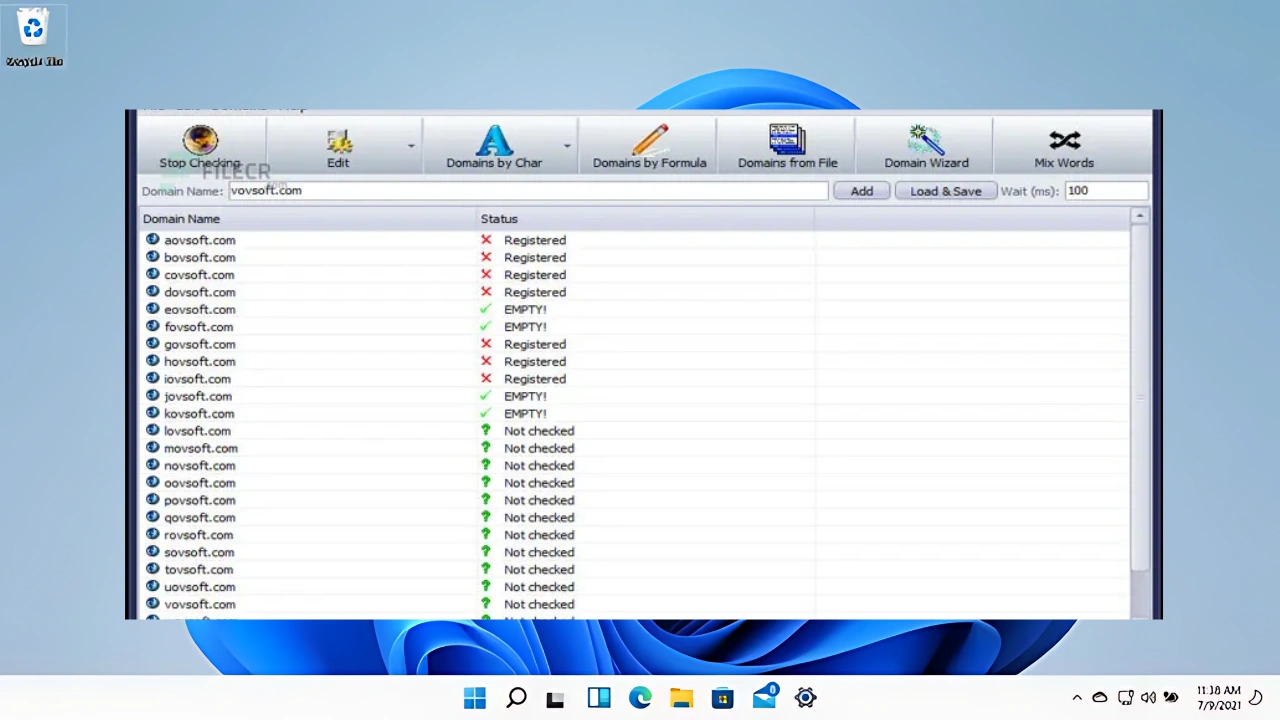Click scrollbar up arrow in domain list

click(1139, 216)
